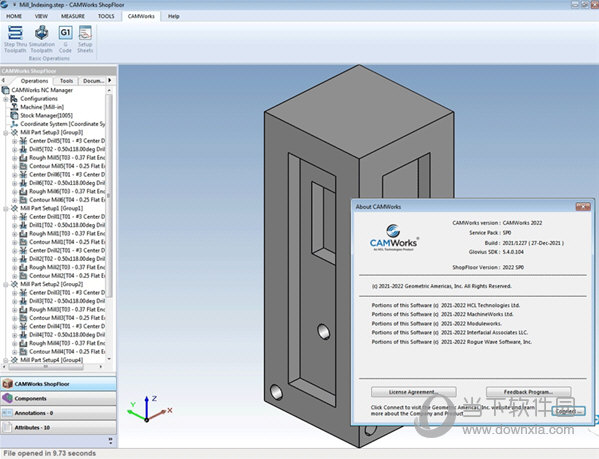Select the Drill2 operation row
This screenshot has height=459, width=599.
(67, 259)
